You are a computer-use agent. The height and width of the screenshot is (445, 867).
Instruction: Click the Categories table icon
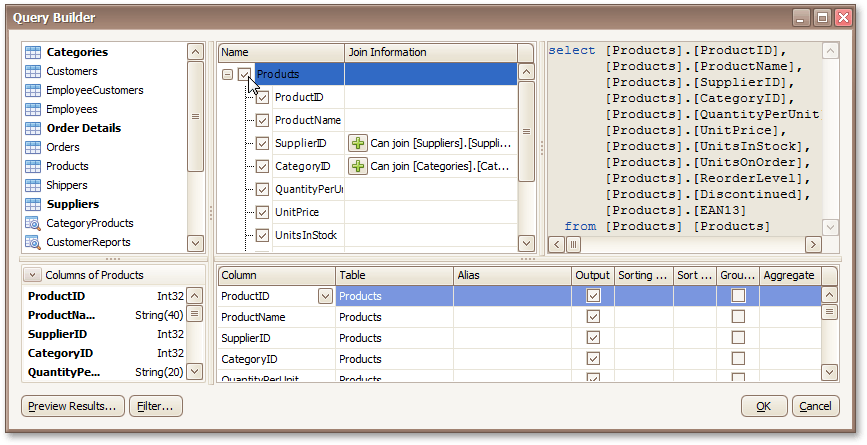tap(32, 52)
